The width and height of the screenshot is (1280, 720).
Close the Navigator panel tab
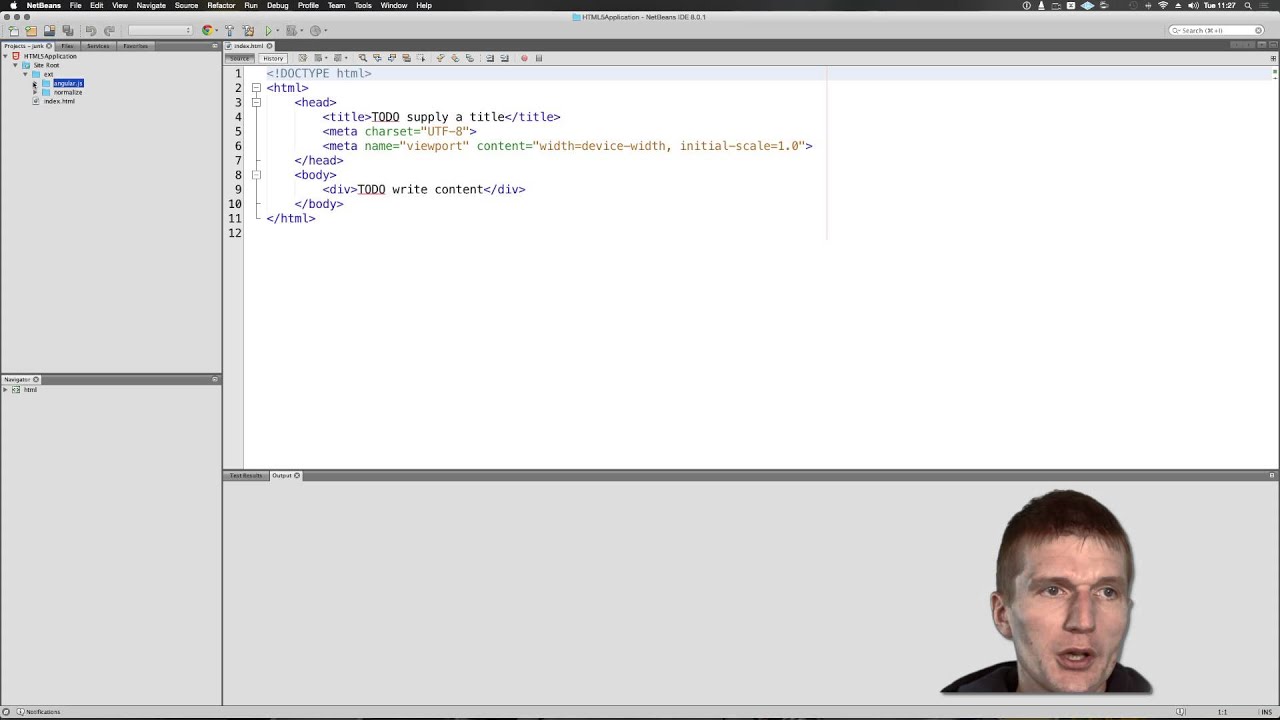[x=36, y=379]
